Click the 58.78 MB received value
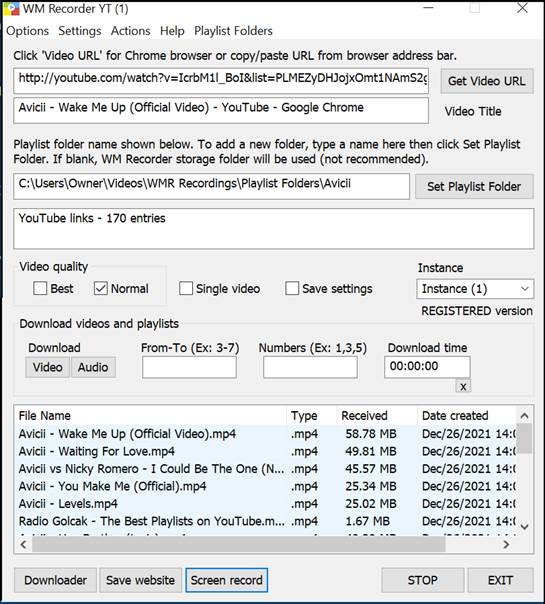 click(371, 434)
